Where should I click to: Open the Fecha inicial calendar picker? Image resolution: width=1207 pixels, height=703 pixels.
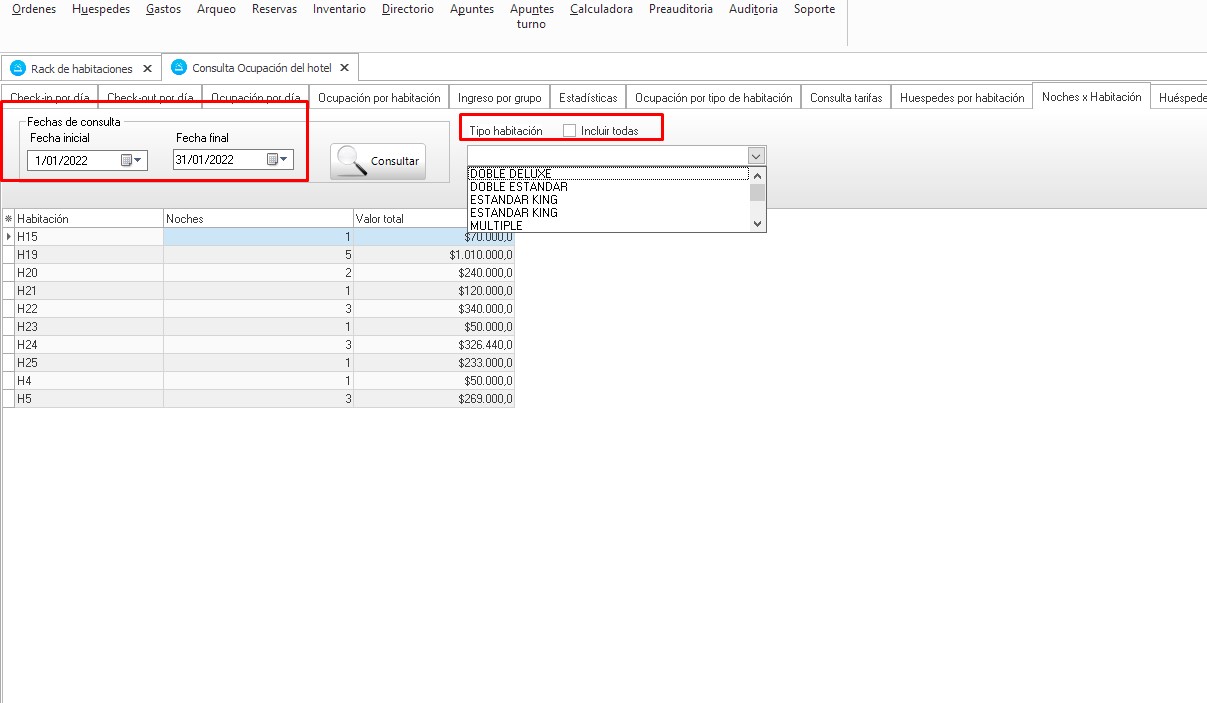coord(132,160)
